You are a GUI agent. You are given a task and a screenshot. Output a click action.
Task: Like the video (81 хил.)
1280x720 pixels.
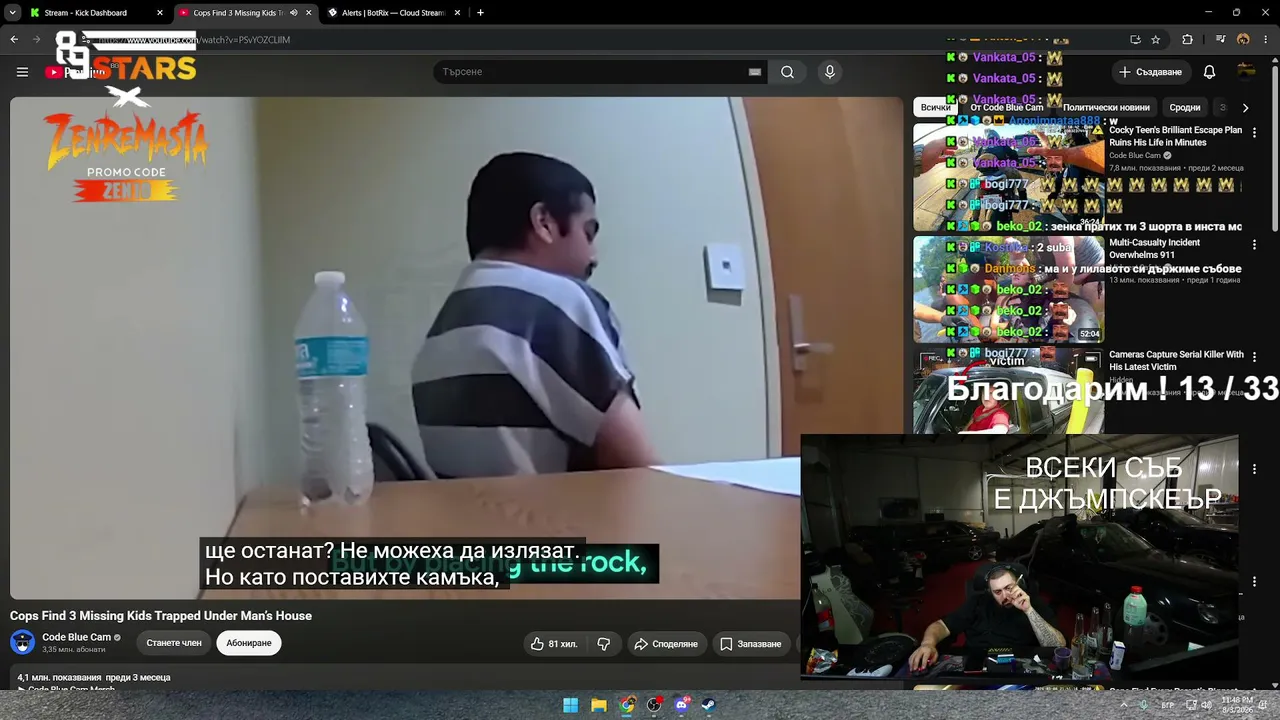click(554, 644)
